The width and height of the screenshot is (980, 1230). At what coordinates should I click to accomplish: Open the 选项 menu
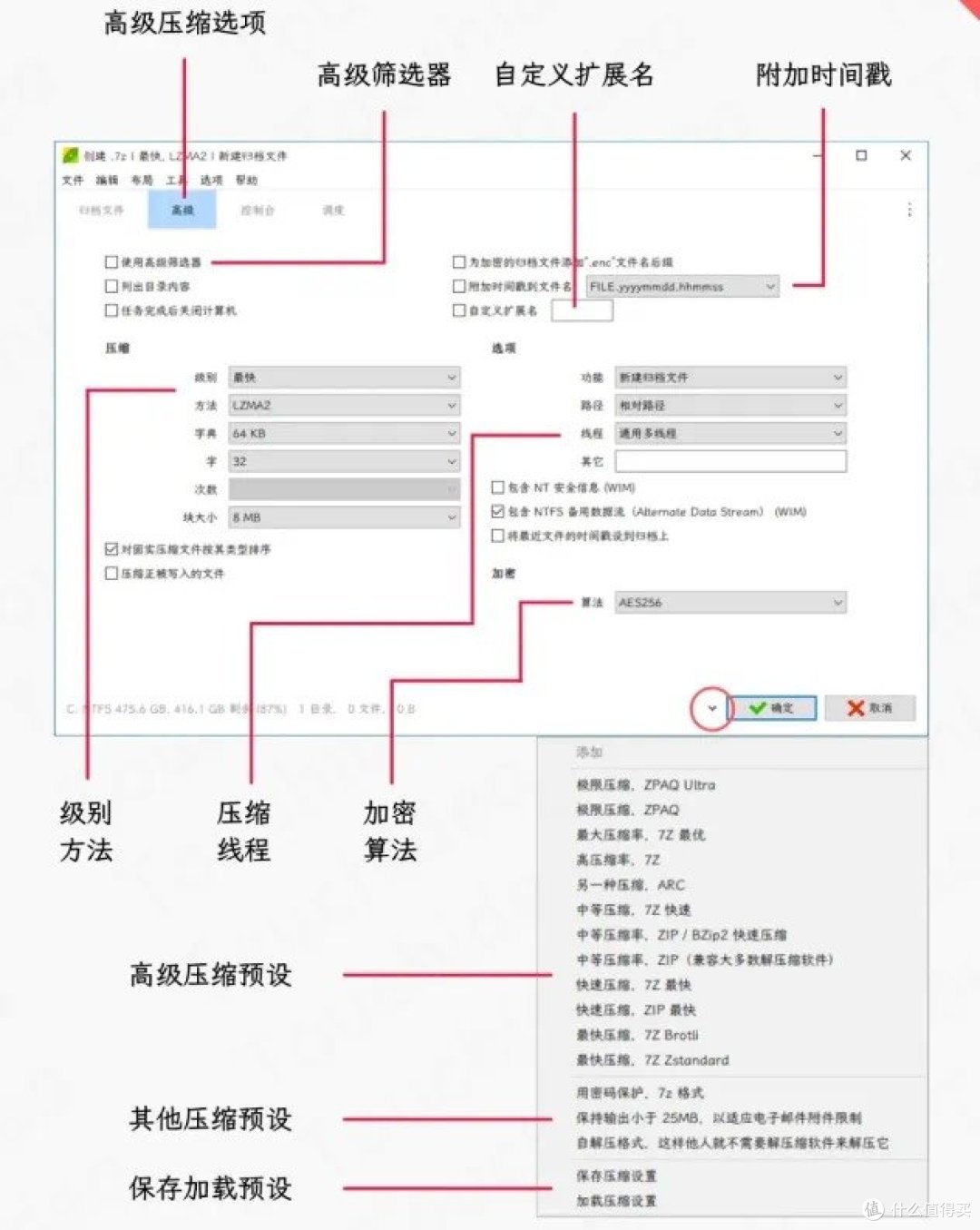pos(211,180)
